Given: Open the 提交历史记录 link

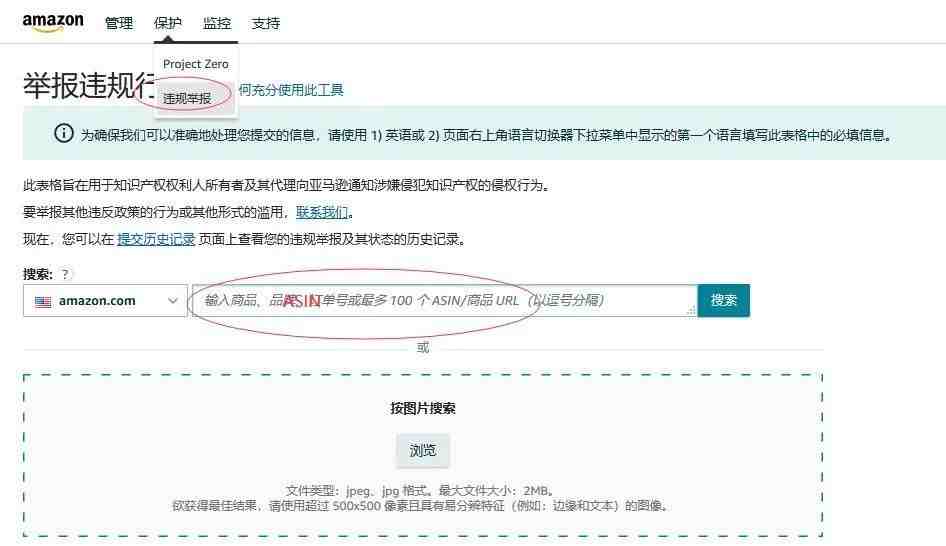Looking at the screenshot, I should tap(156, 239).
